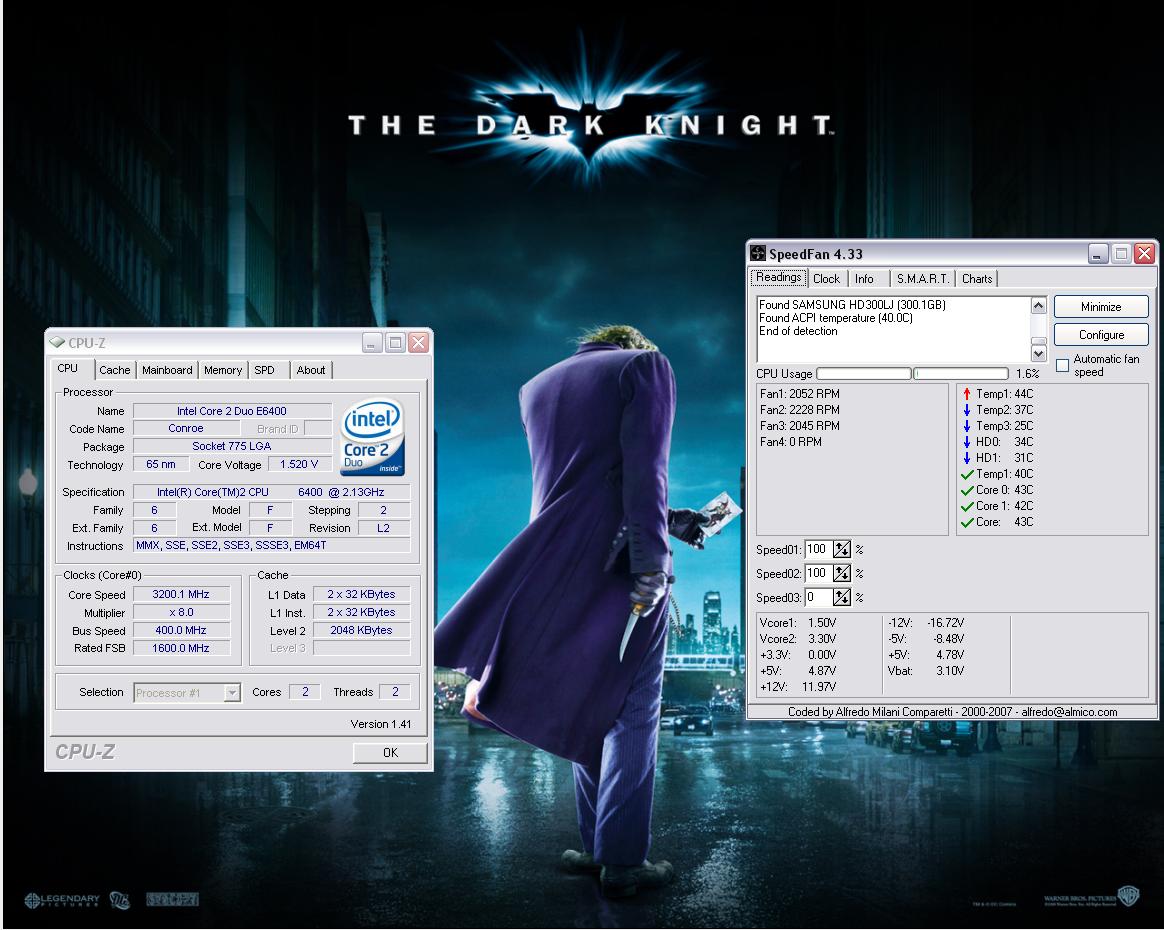
Task: Click the alfredo@almico.com status text
Action: [1069, 711]
